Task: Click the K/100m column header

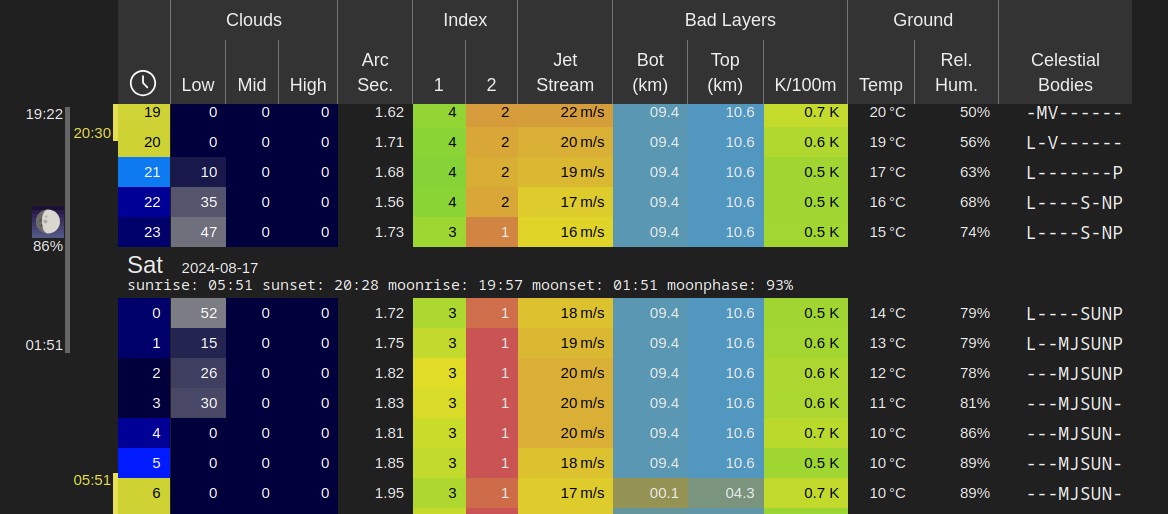Action: point(805,85)
